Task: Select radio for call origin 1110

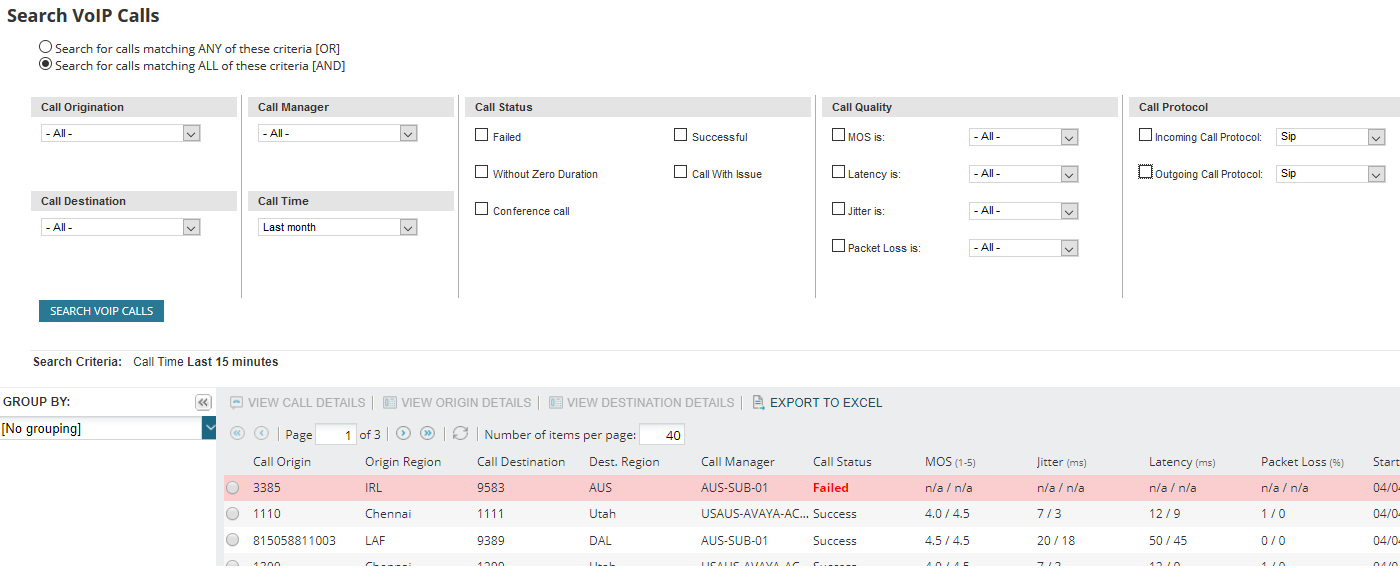Action: 233,514
